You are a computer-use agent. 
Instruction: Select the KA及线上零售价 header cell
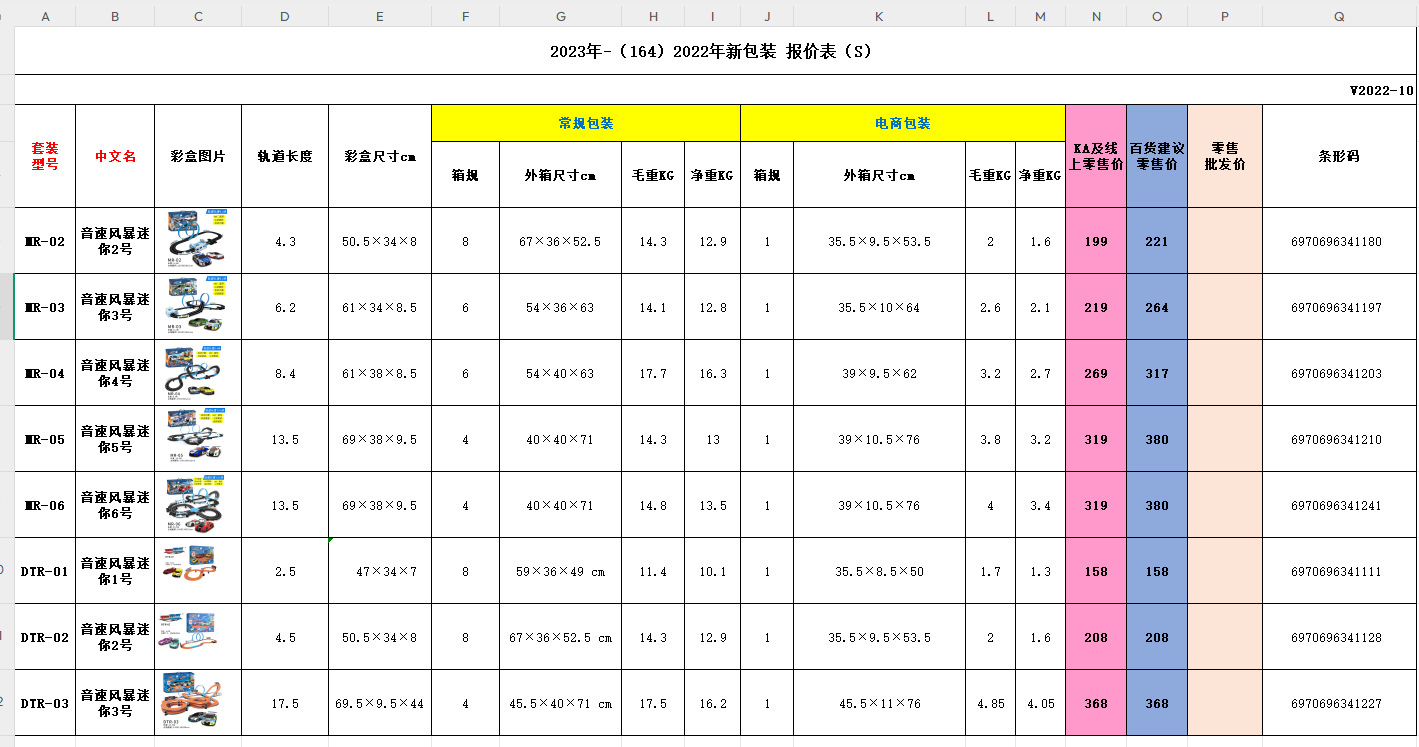[x=1095, y=155]
